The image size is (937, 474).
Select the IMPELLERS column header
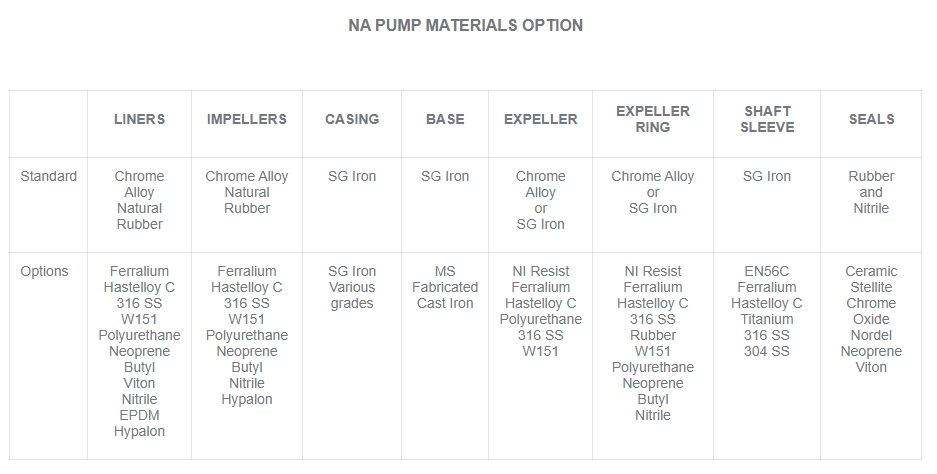[x=247, y=119]
